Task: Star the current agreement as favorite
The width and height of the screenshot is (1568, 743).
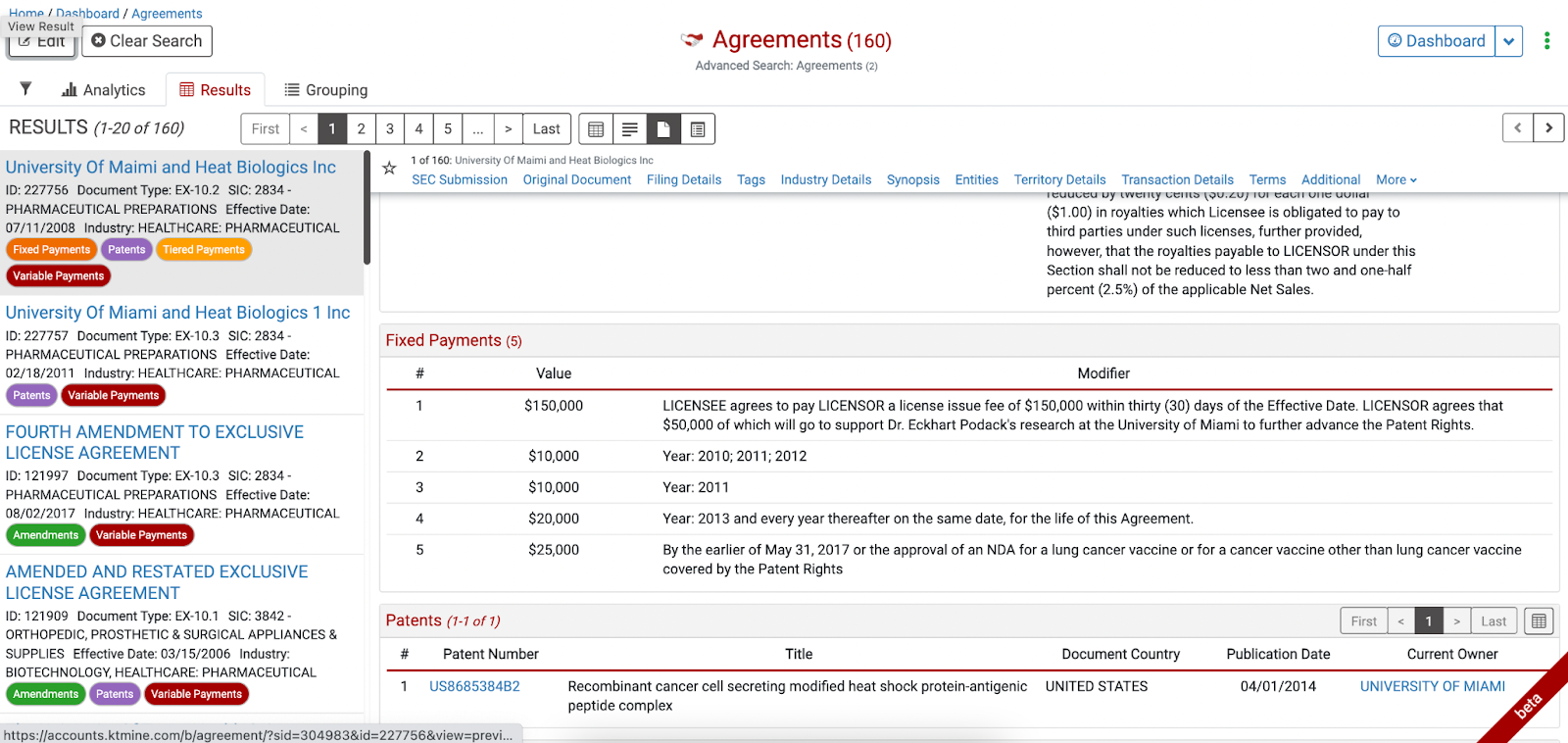Action: point(389,169)
